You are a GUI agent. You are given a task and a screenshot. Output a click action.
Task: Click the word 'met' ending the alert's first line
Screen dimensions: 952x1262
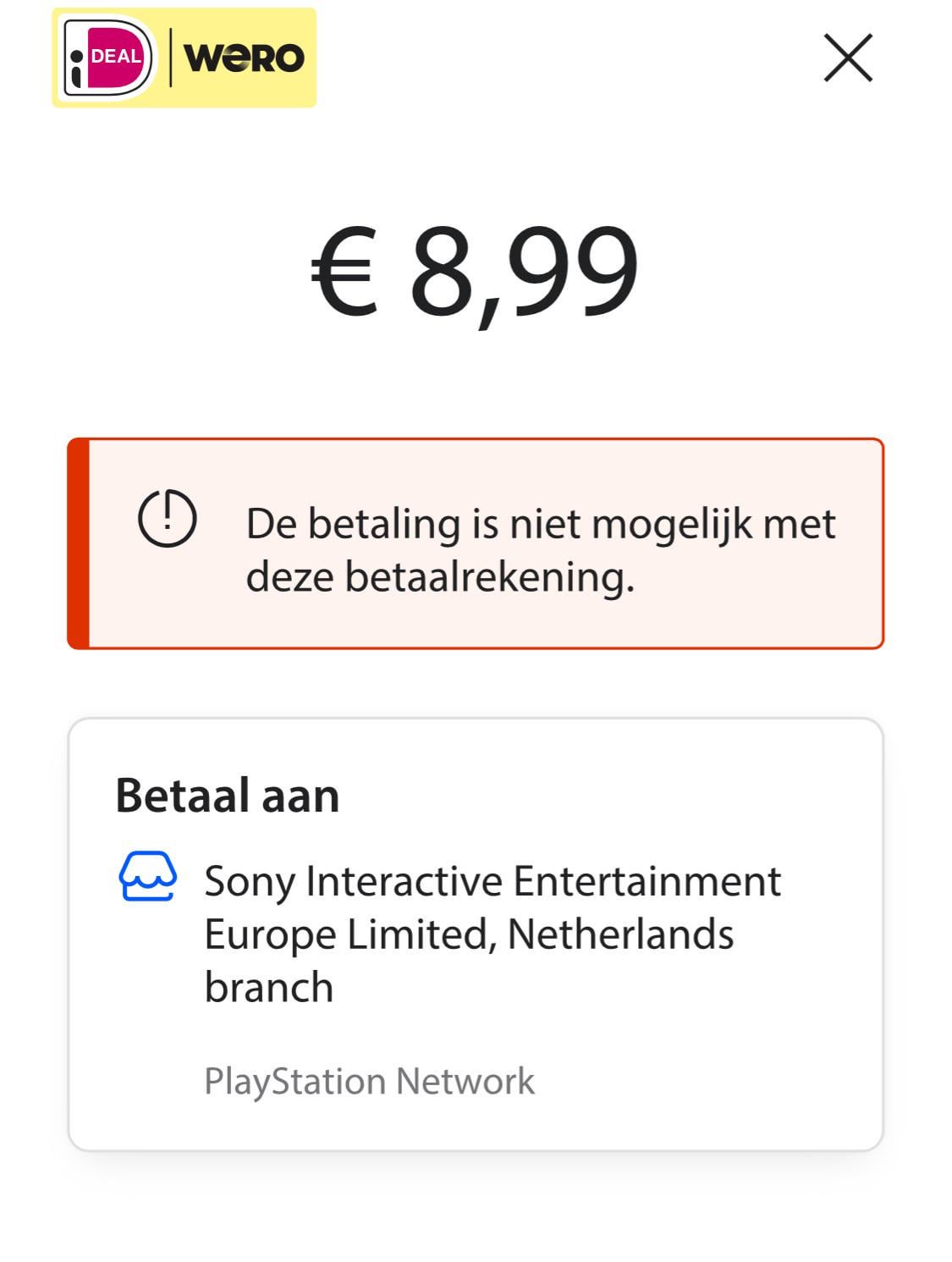pyautogui.click(x=800, y=525)
